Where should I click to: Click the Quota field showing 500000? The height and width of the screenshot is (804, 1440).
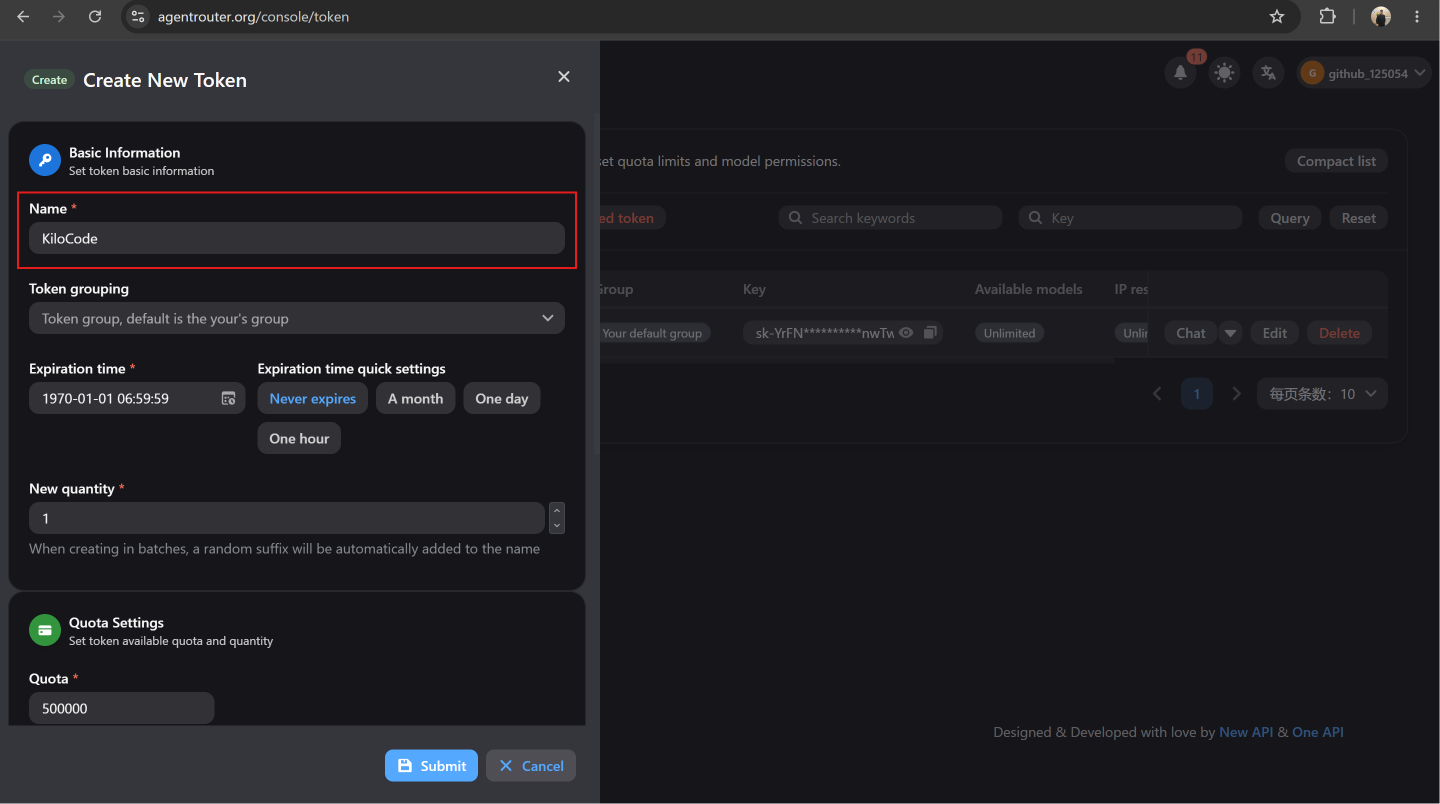pos(121,708)
